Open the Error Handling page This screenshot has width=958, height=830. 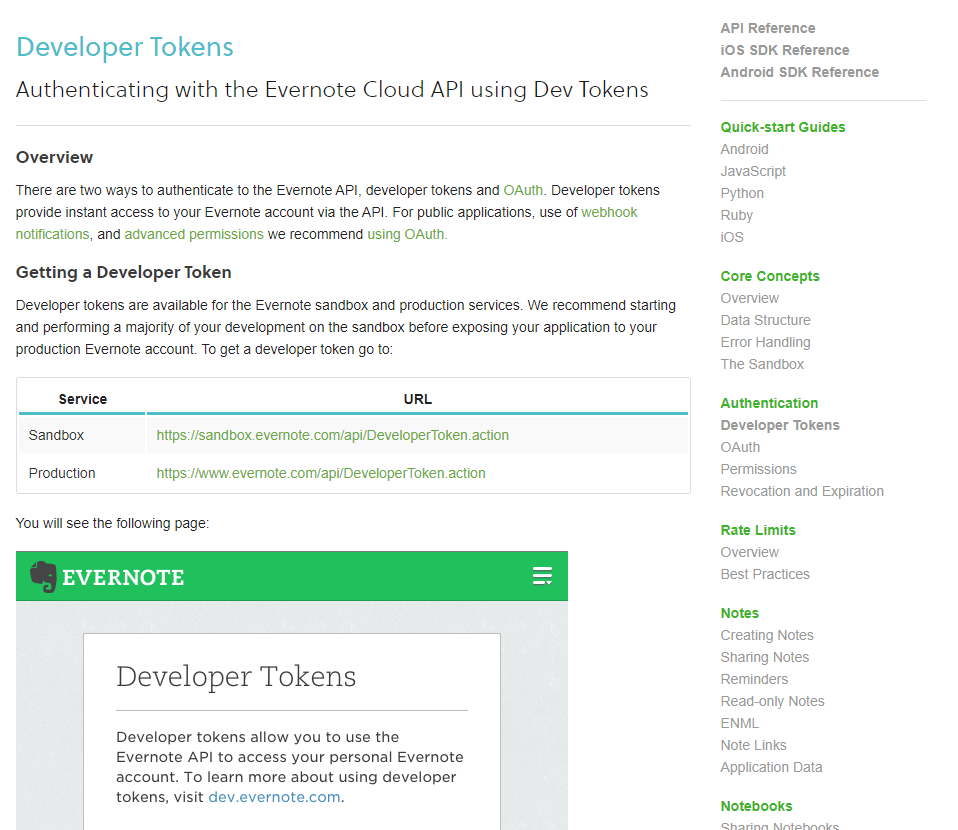pos(765,342)
